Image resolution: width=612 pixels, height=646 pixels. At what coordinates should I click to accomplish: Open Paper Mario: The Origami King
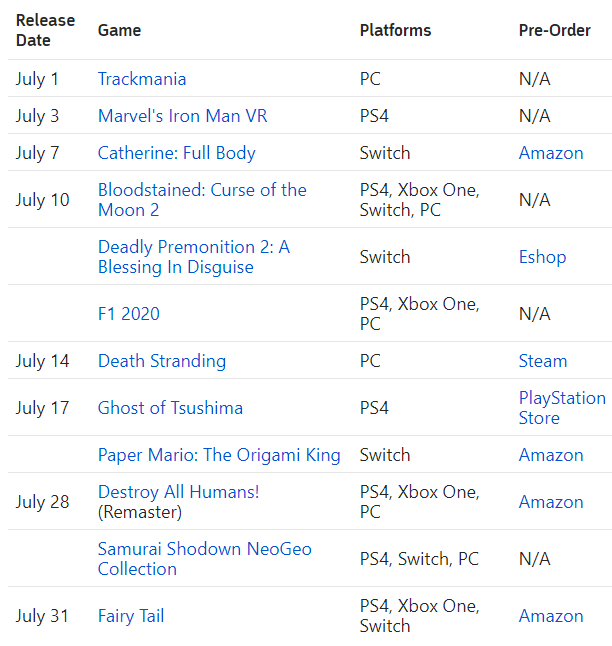(x=219, y=455)
